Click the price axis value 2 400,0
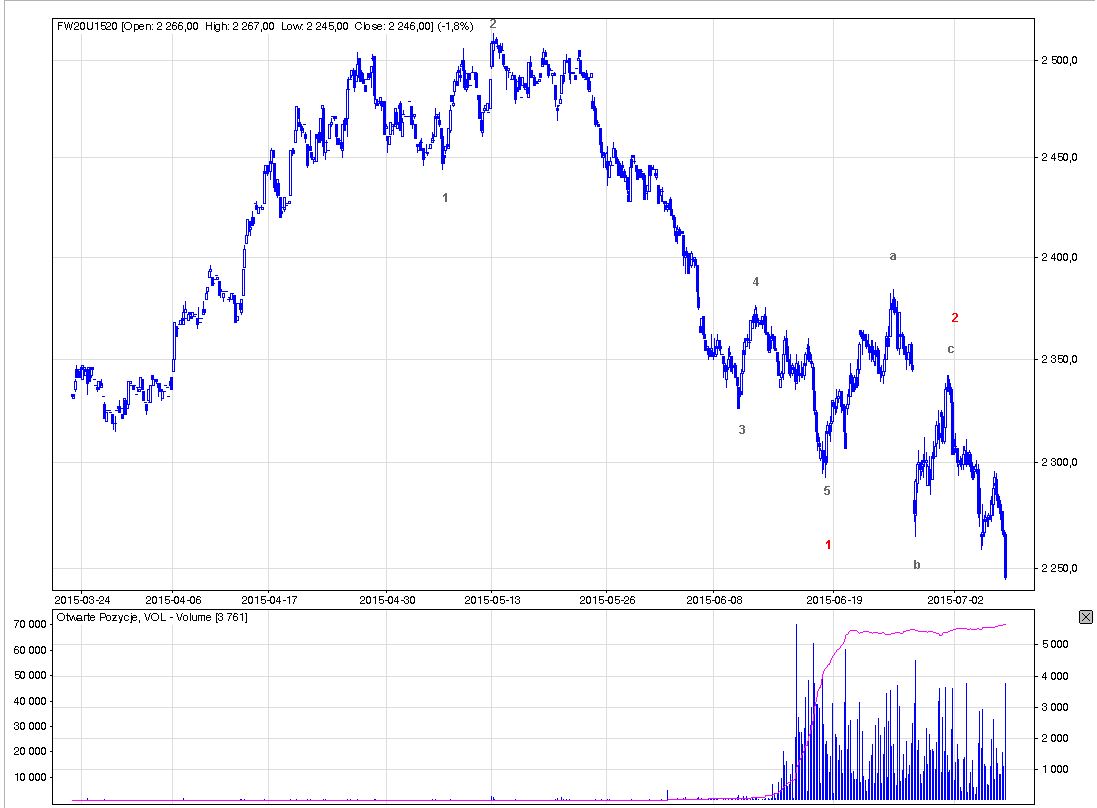The width and height of the screenshot is (1097, 808). (x=1059, y=257)
